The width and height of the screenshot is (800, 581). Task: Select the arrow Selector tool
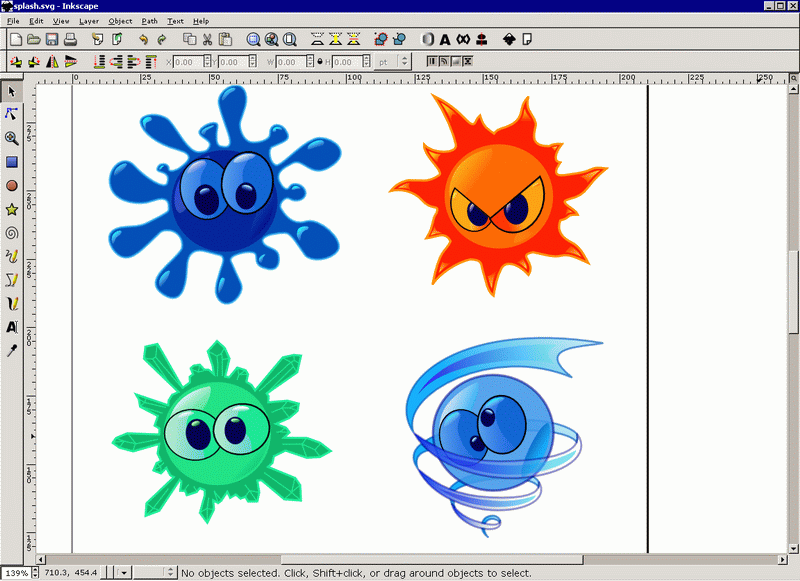coord(12,92)
